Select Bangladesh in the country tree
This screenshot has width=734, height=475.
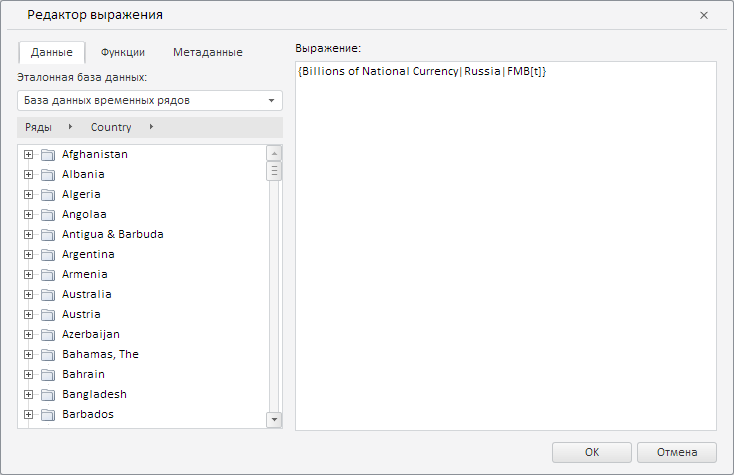(94, 395)
